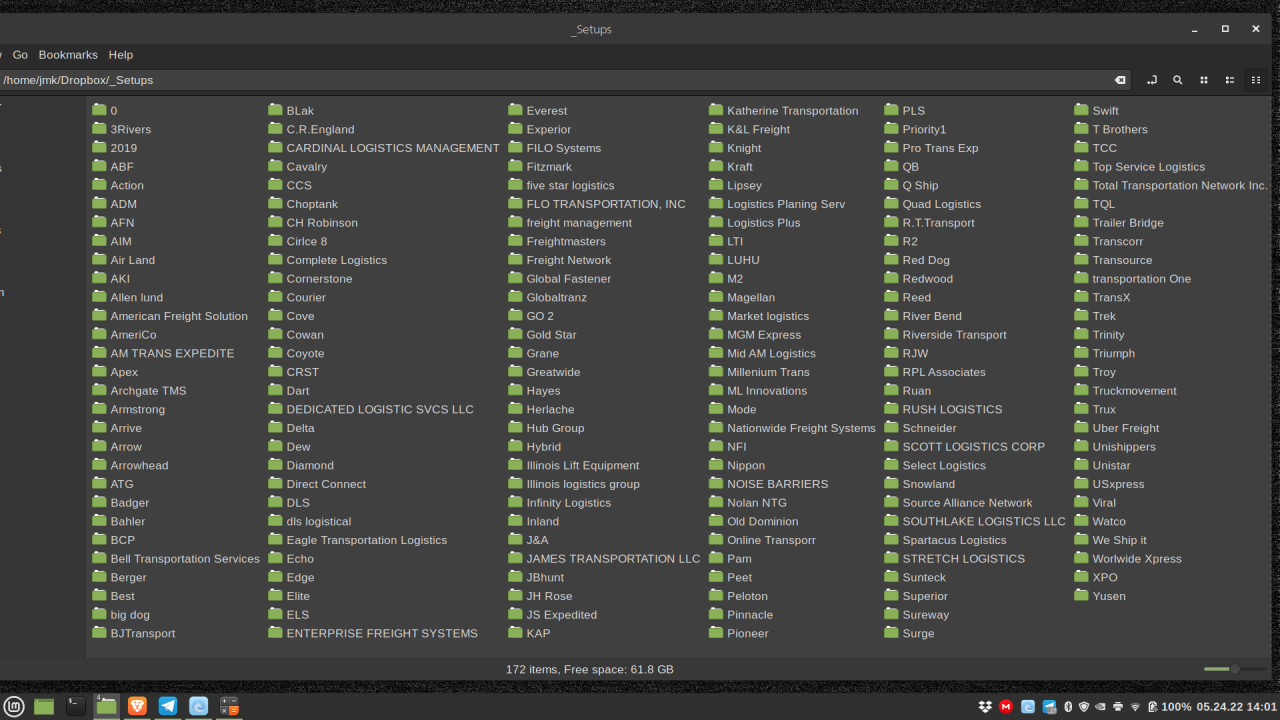Open the printer tray icon

click(1118, 707)
